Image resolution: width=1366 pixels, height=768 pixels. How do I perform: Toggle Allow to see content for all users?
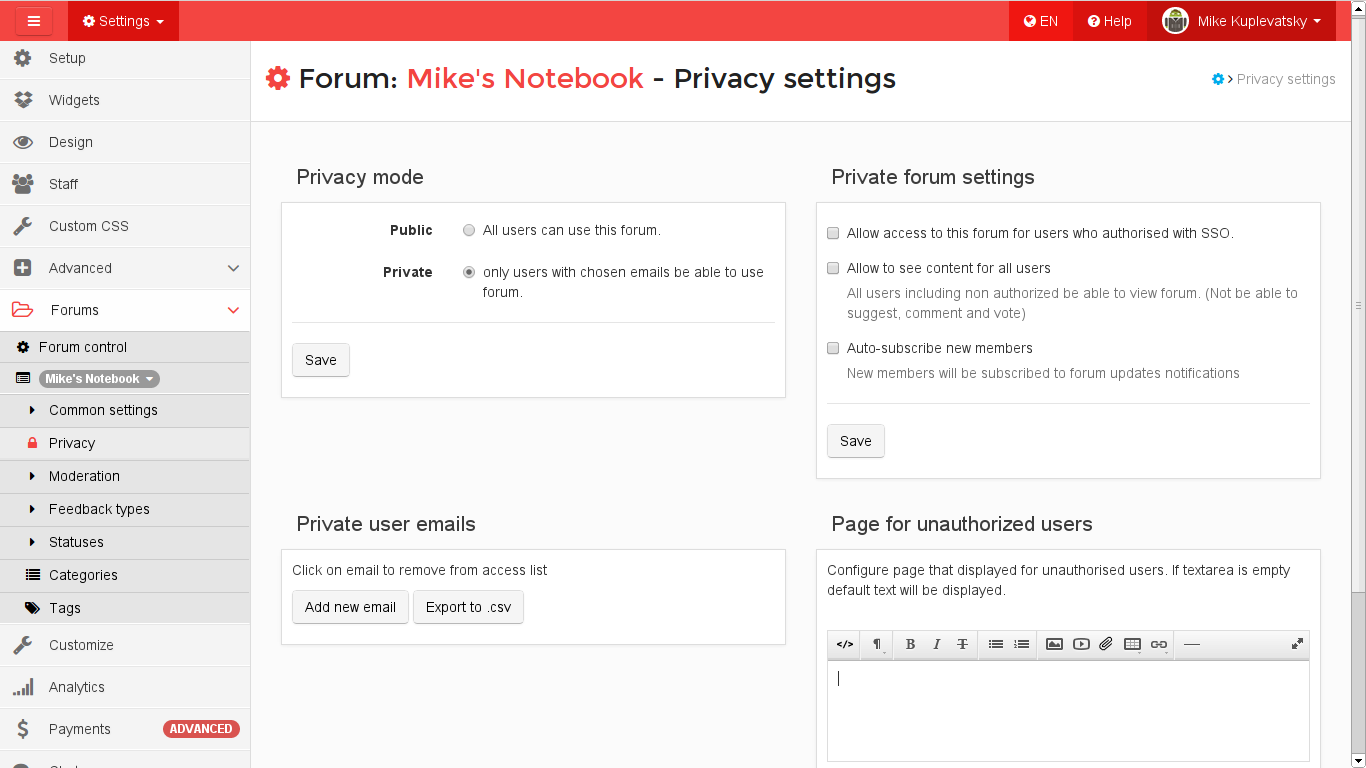[x=833, y=268]
